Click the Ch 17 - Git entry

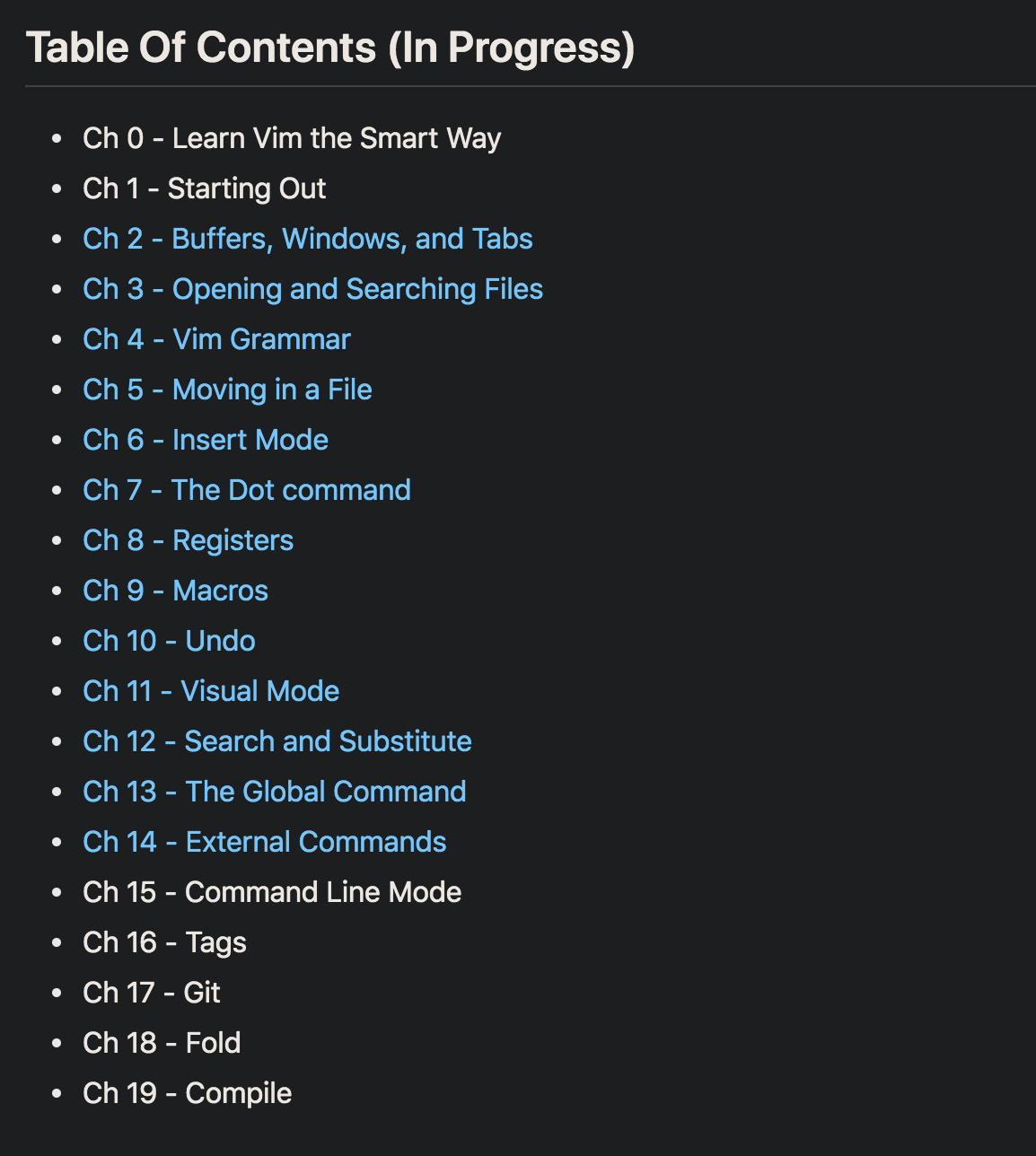click(x=152, y=993)
